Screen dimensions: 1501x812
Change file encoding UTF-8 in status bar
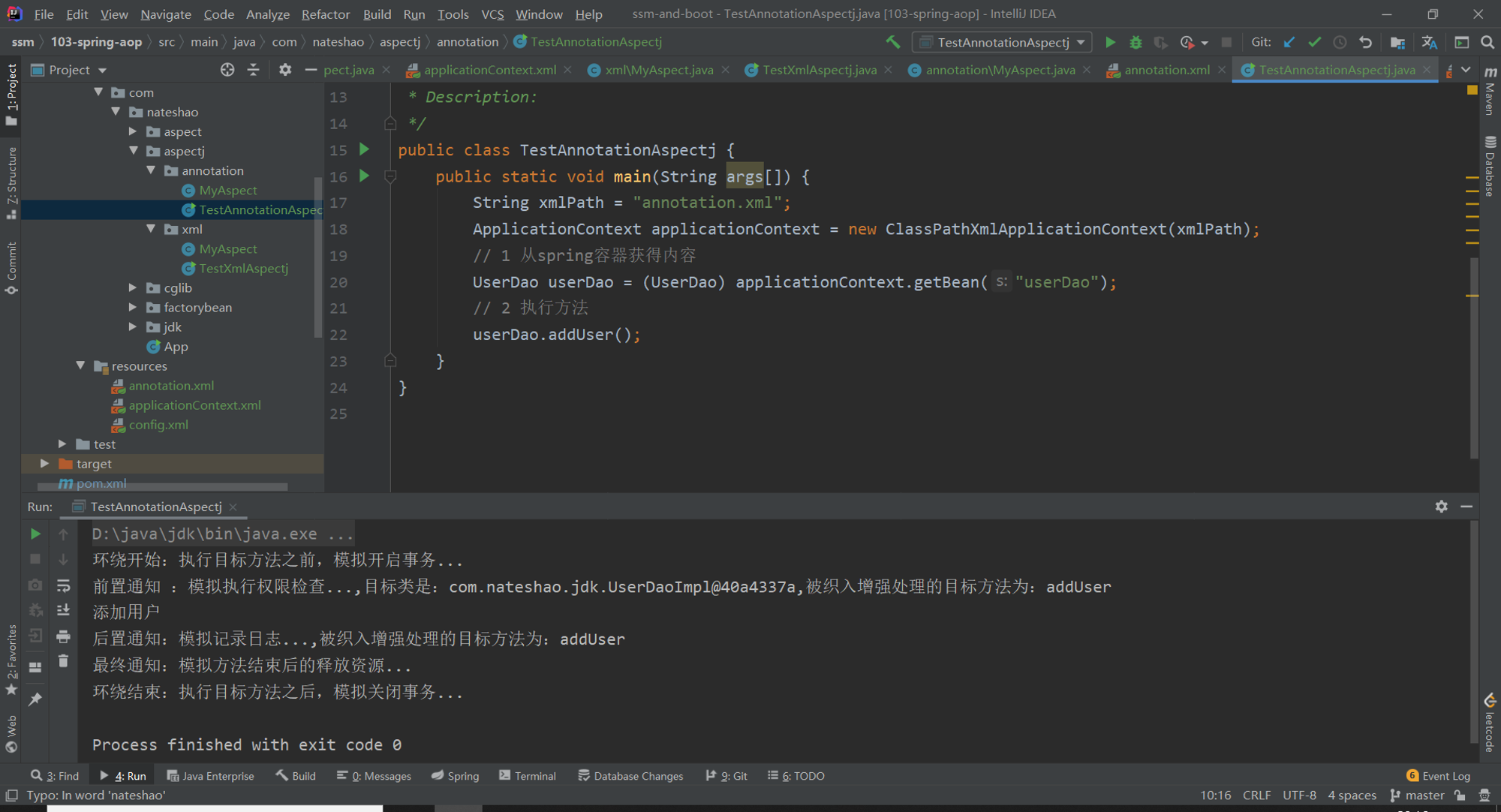[x=1299, y=795]
